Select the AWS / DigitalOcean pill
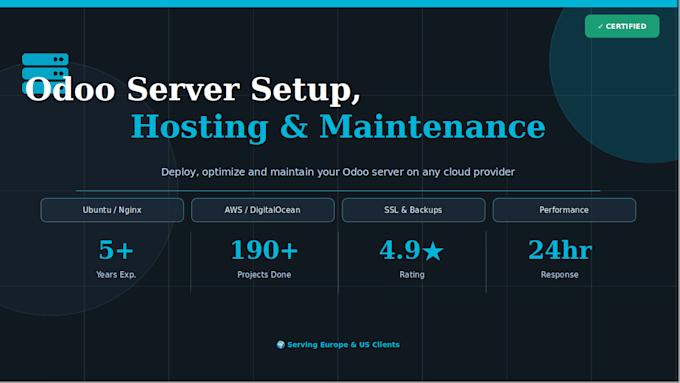Image resolution: width=680 pixels, height=383 pixels. tap(262, 210)
